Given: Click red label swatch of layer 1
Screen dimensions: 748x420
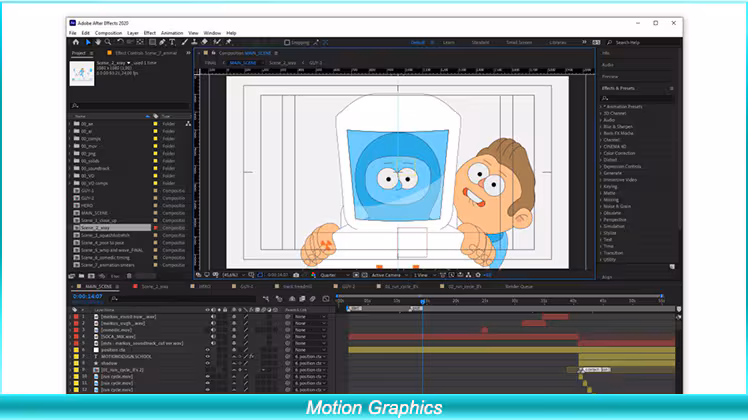Looking at the screenshot, I should (76, 316).
